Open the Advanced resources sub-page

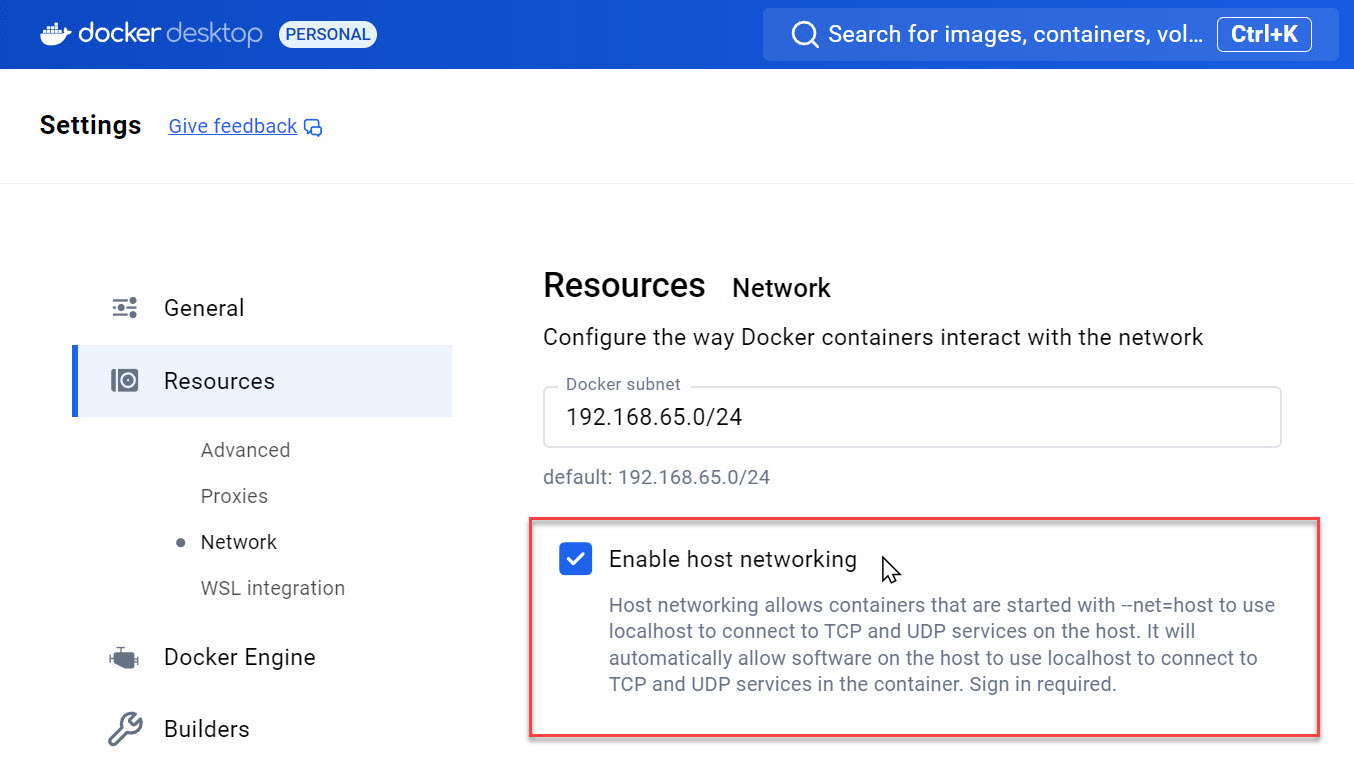click(245, 450)
